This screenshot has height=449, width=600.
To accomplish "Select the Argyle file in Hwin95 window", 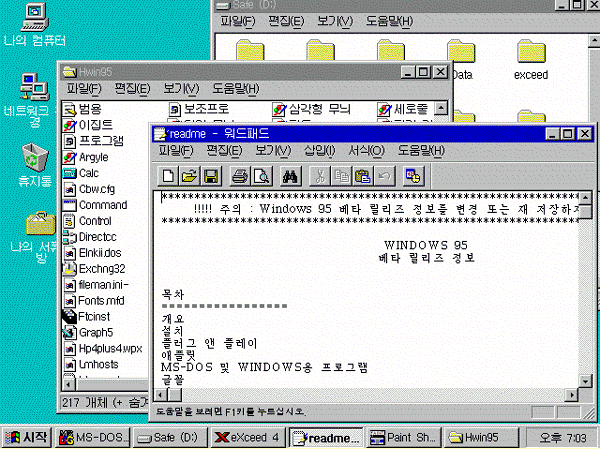I will coord(86,157).
